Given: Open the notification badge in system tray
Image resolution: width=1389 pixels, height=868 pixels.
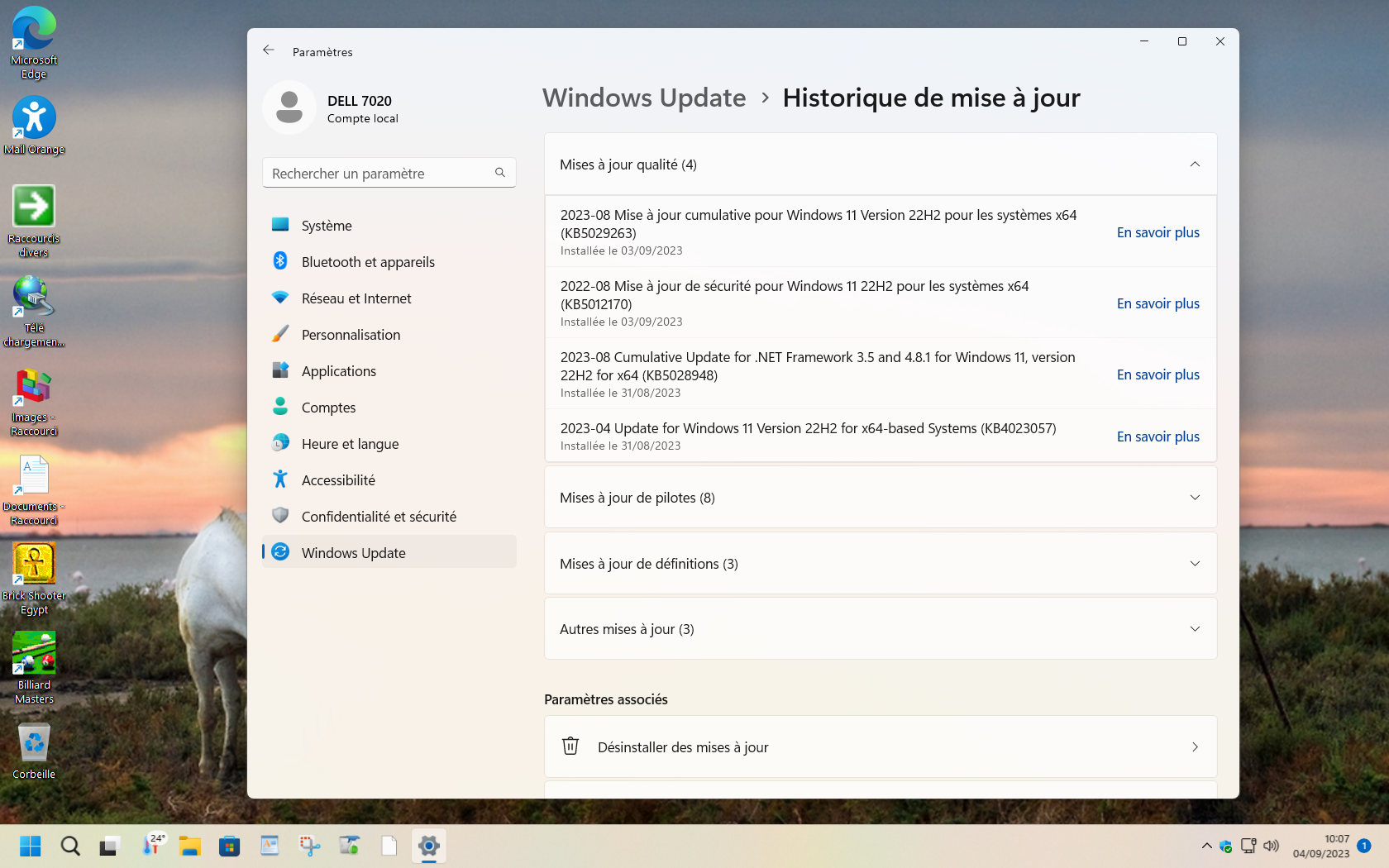Looking at the screenshot, I should coord(1364,846).
